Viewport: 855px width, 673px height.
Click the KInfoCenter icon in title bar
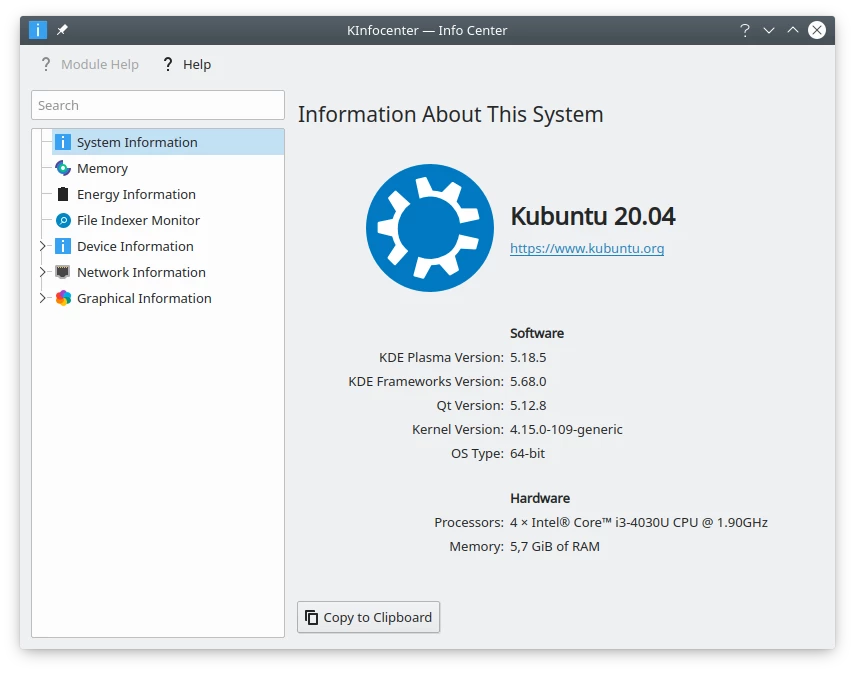tap(37, 29)
